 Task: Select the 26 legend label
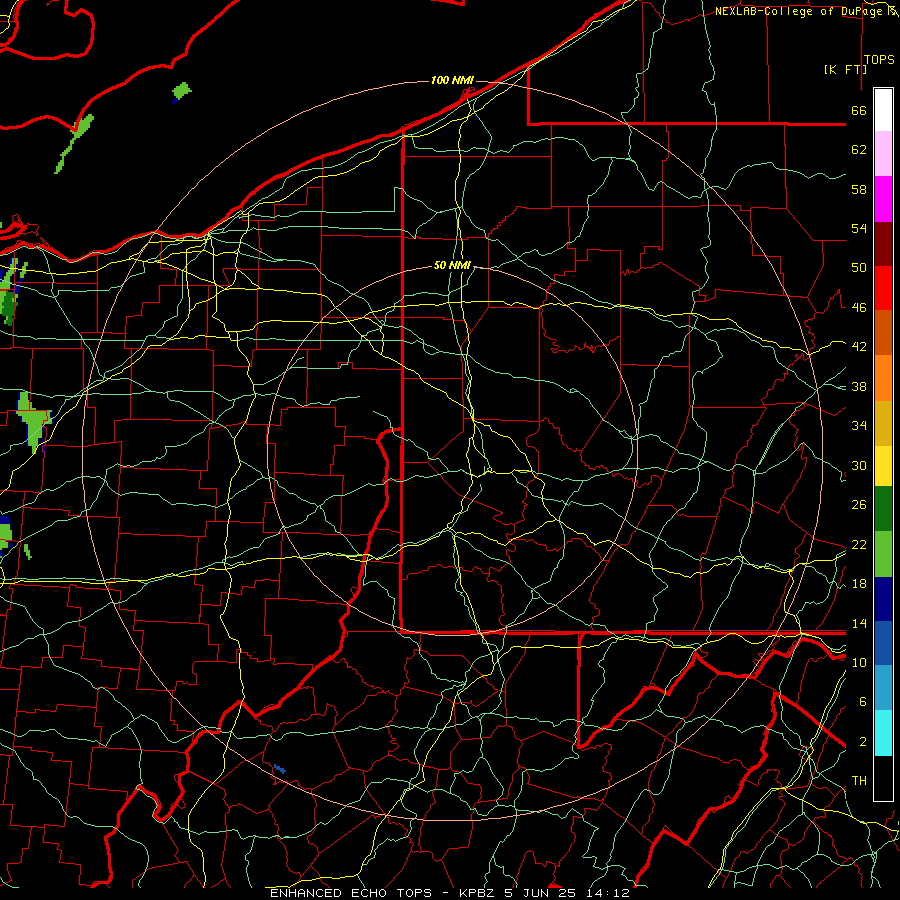[859, 505]
